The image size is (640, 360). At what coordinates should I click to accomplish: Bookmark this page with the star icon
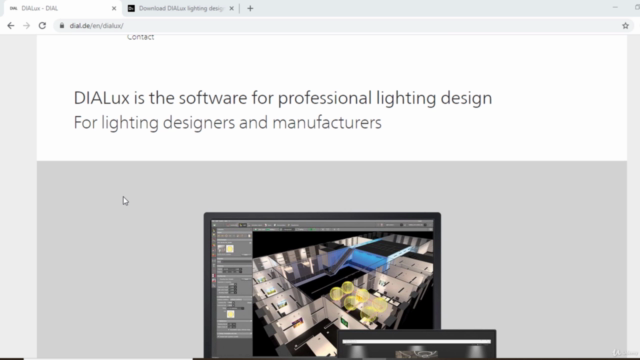tap(625, 26)
